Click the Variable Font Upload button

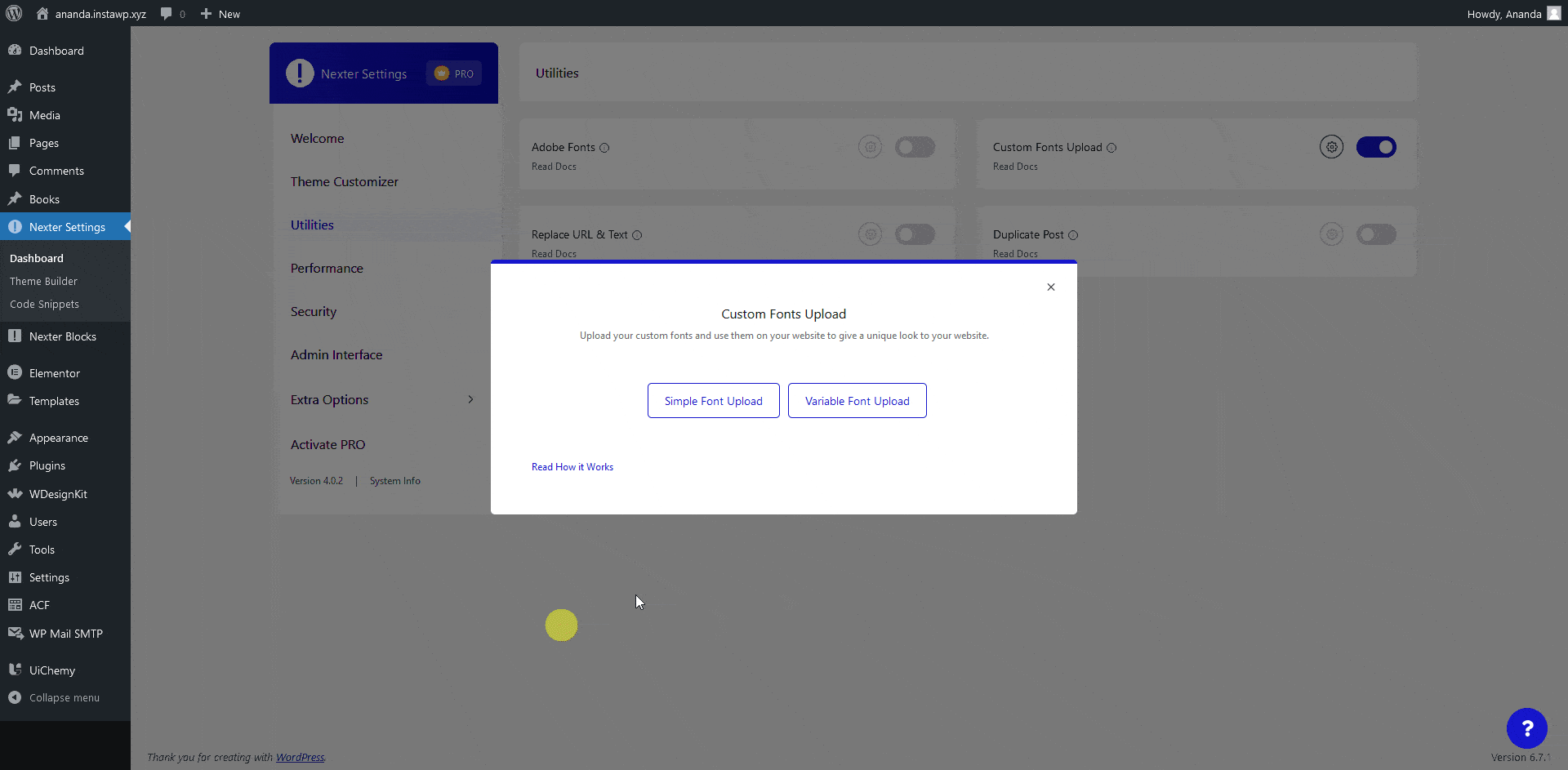pyautogui.click(x=857, y=401)
